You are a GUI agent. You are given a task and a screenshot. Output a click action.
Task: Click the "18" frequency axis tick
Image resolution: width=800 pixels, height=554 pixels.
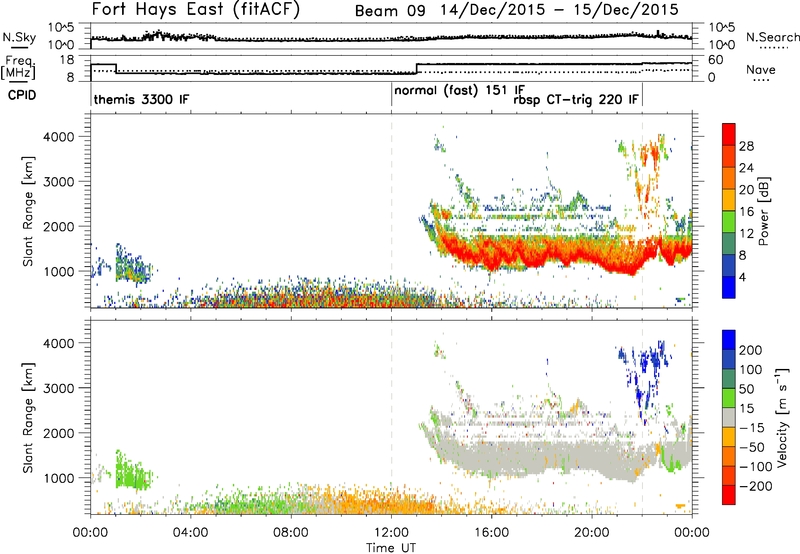[x=66, y=60]
